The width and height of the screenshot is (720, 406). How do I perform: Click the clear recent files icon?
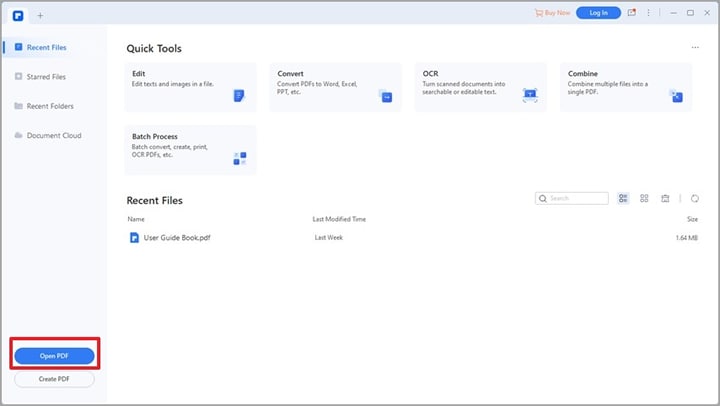[665, 199]
